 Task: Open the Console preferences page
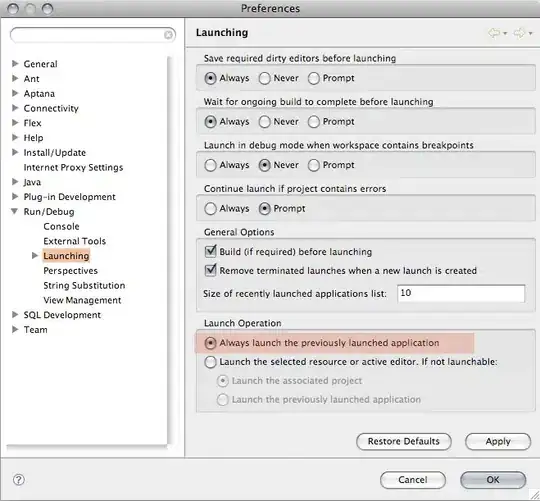[61, 226]
